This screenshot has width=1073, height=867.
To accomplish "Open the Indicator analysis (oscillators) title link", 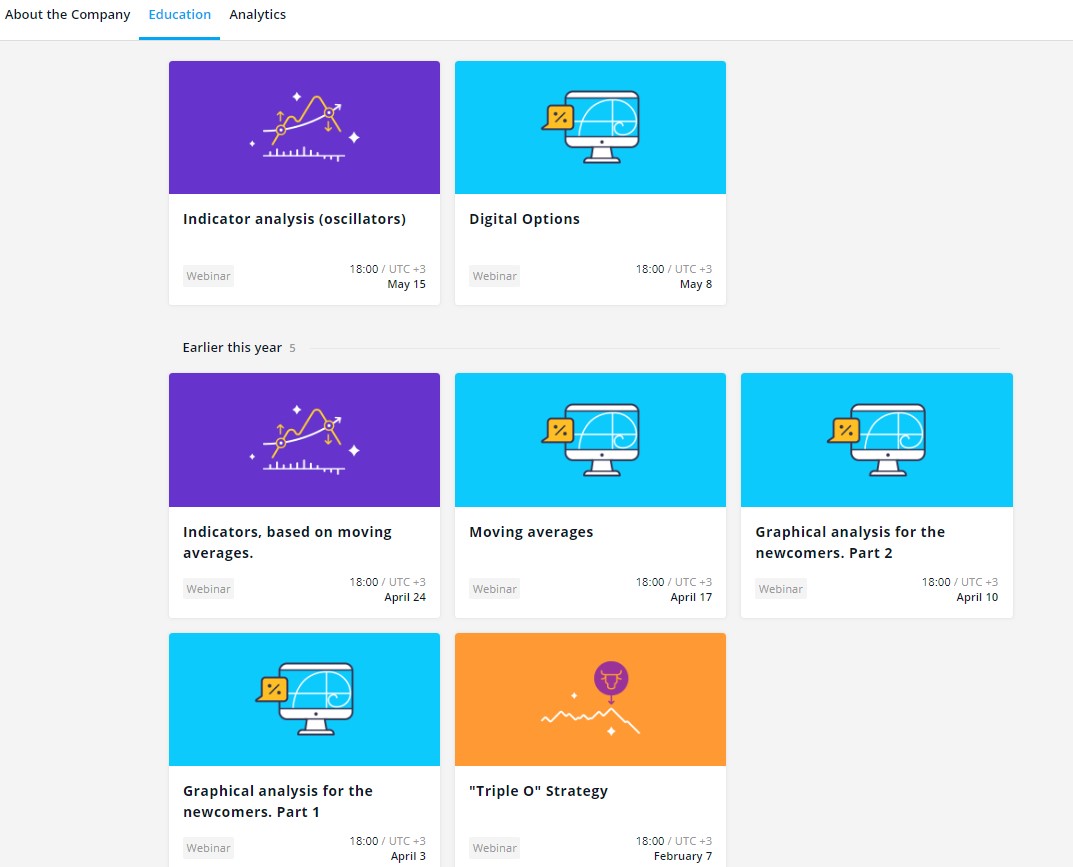I will pos(294,219).
